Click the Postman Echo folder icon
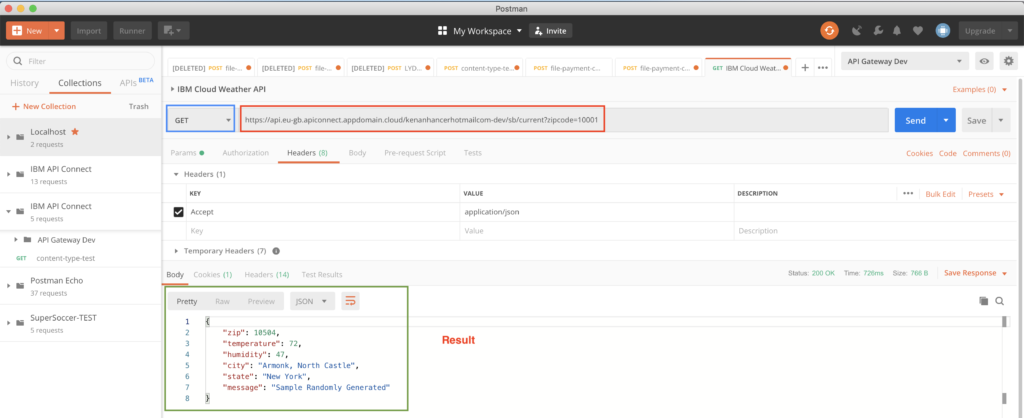The height and width of the screenshot is (418, 1024). point(20,286)
